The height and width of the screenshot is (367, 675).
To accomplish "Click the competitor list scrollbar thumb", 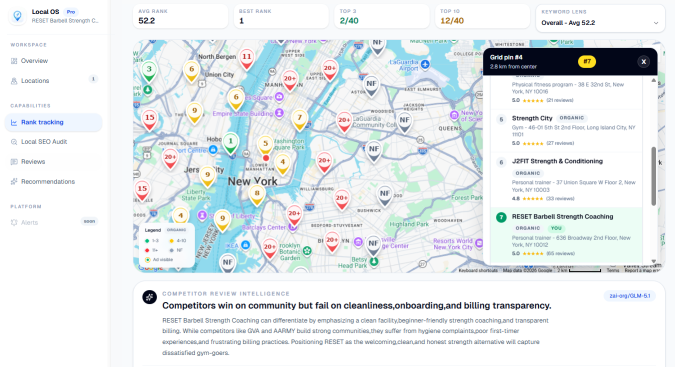I will pyautogui.click(x=653, y=176).
